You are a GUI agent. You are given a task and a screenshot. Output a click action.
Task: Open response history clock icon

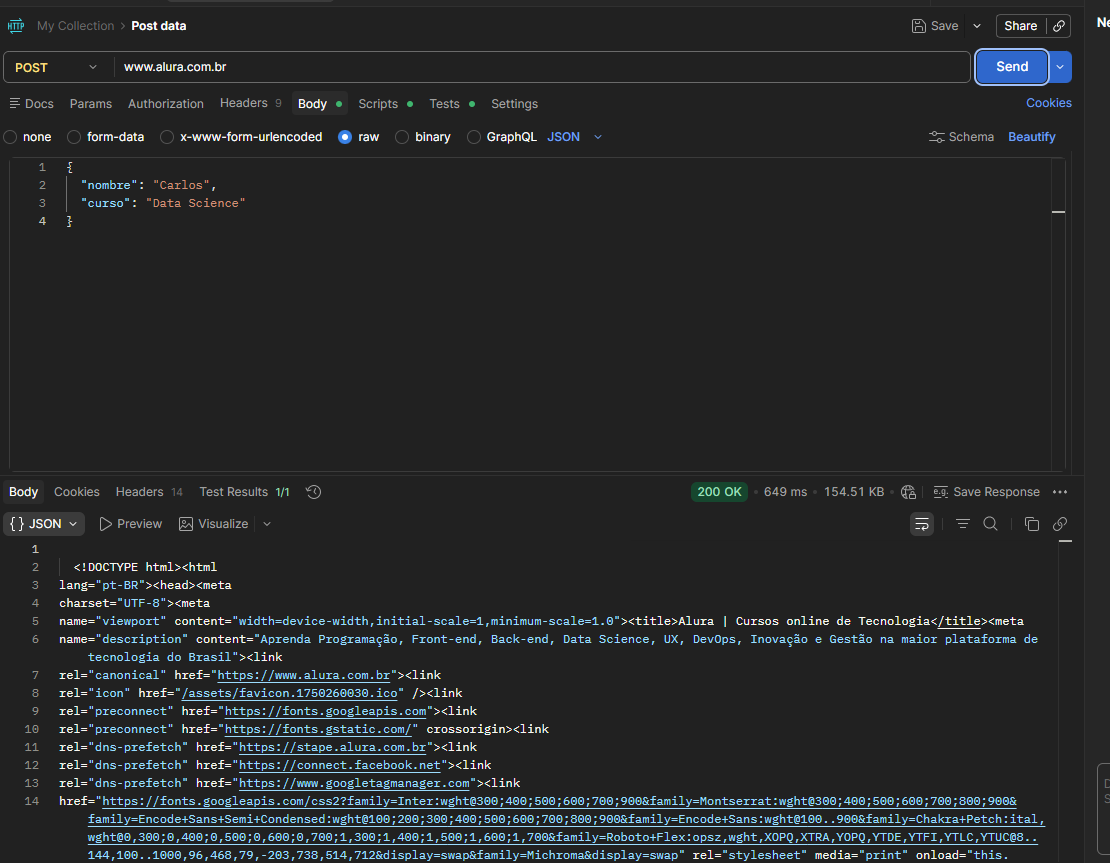[313, 492]
